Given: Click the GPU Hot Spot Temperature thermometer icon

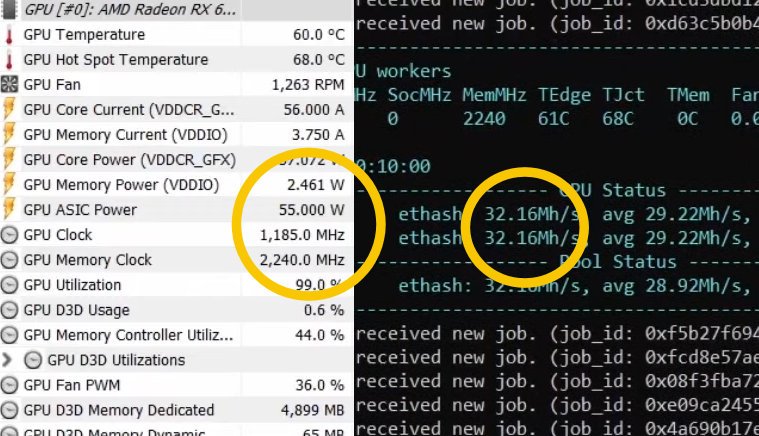Looking at the screenshot, I should coord(11,60).
